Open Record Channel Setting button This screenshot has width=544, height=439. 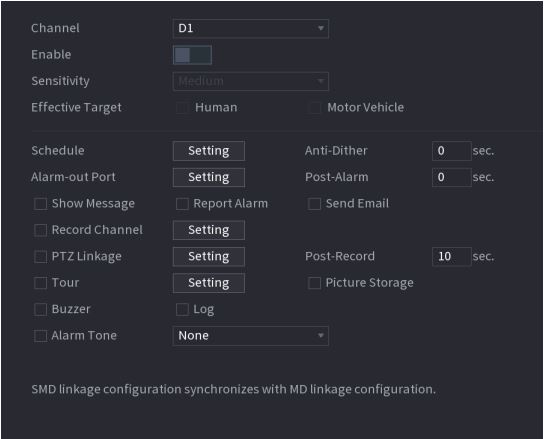(x=209, y=230)
